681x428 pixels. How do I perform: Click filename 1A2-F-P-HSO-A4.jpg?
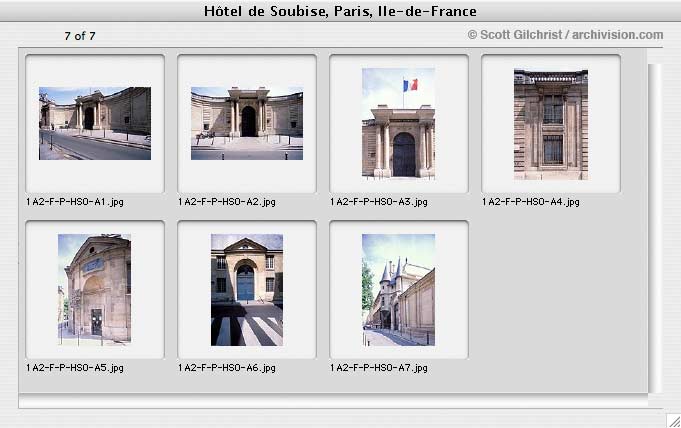pyautogui.click(x=531, y=202)
